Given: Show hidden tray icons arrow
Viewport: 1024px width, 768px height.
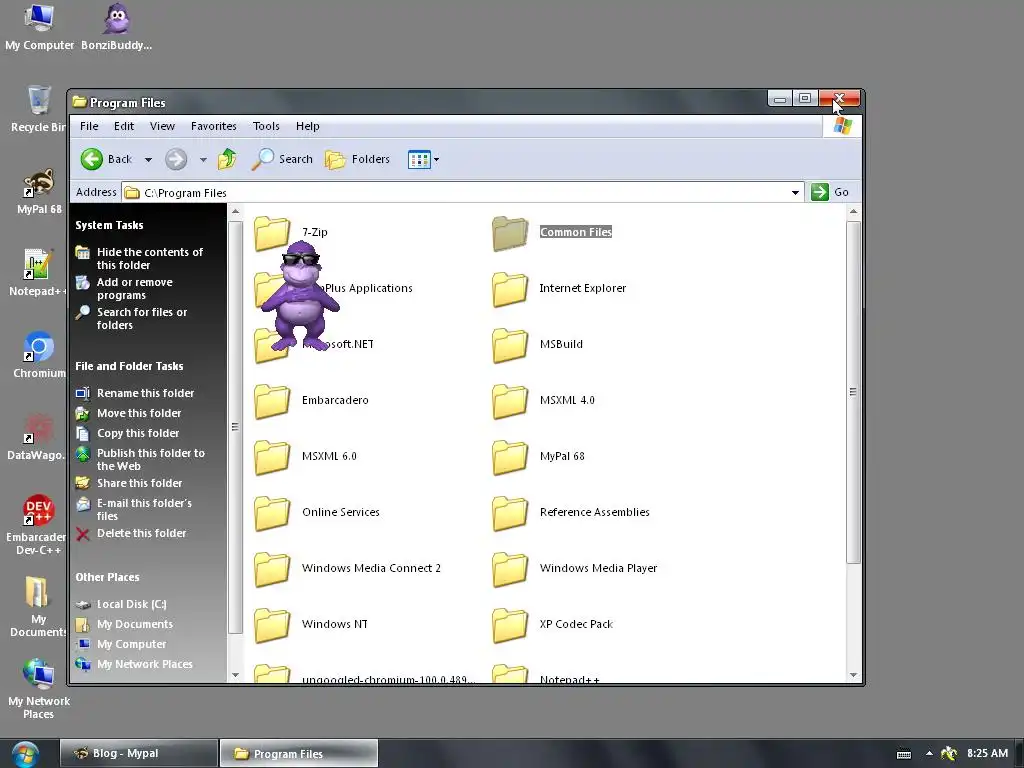Looking at the screenshot, I should pos(929,753).
